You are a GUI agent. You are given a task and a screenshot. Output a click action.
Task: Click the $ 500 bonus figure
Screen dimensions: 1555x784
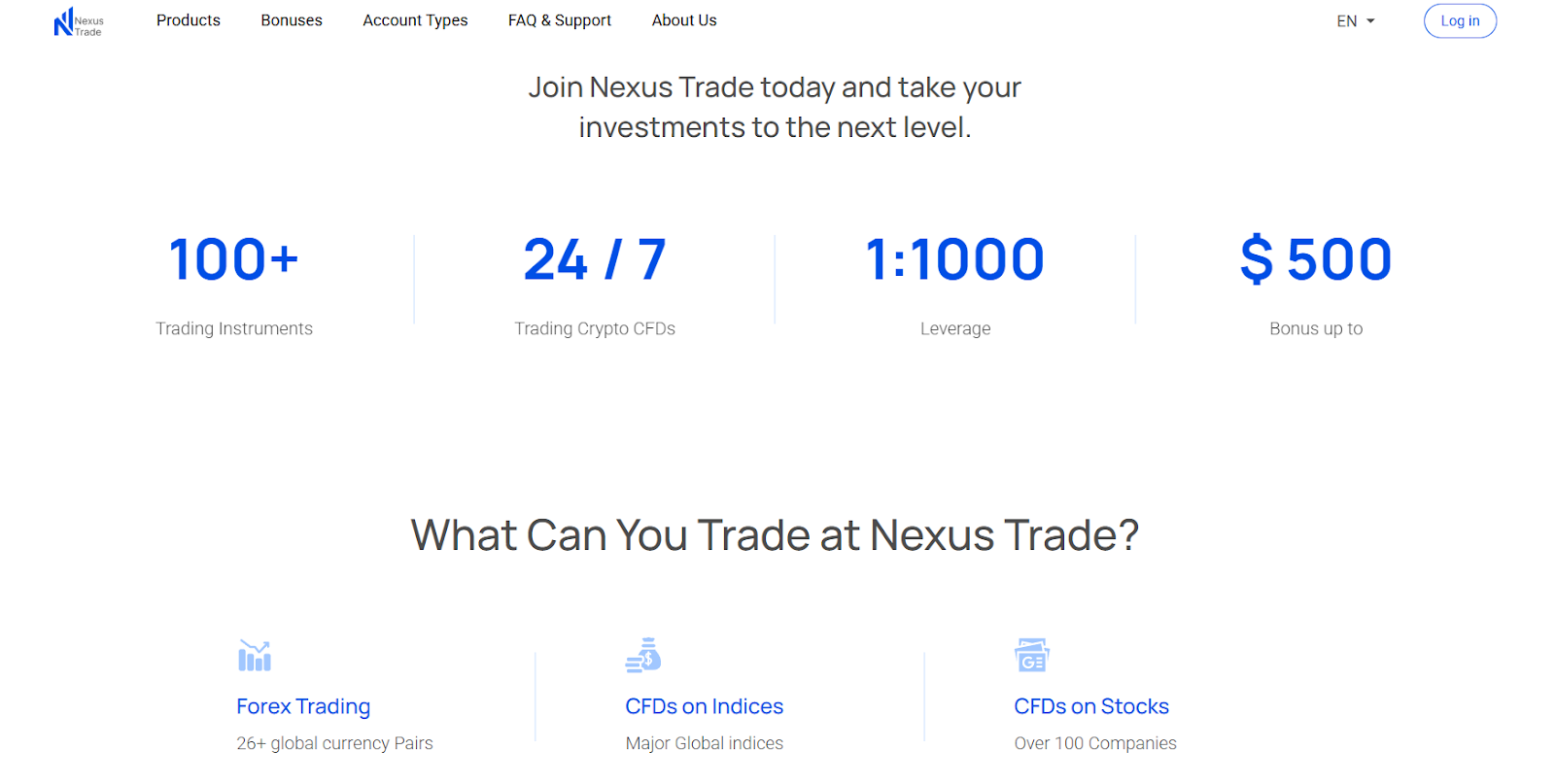(1316, 259)
